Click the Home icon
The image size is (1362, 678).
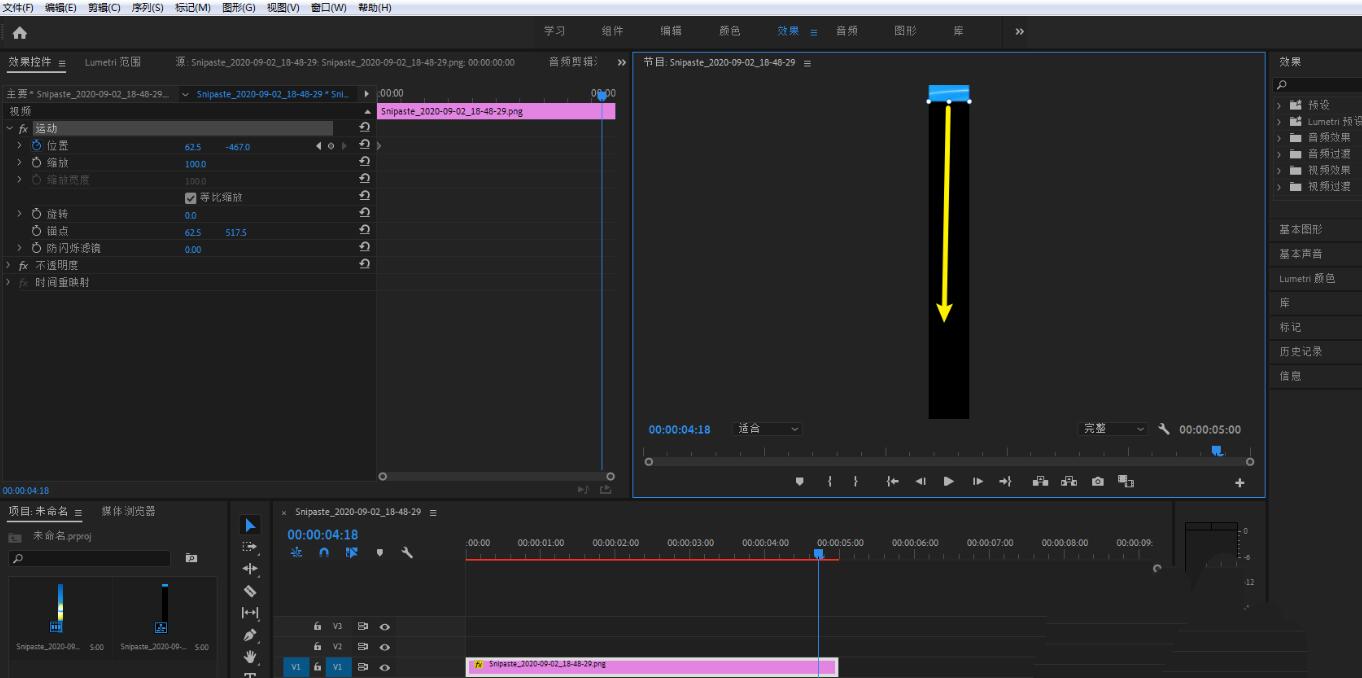click(19, 32)
